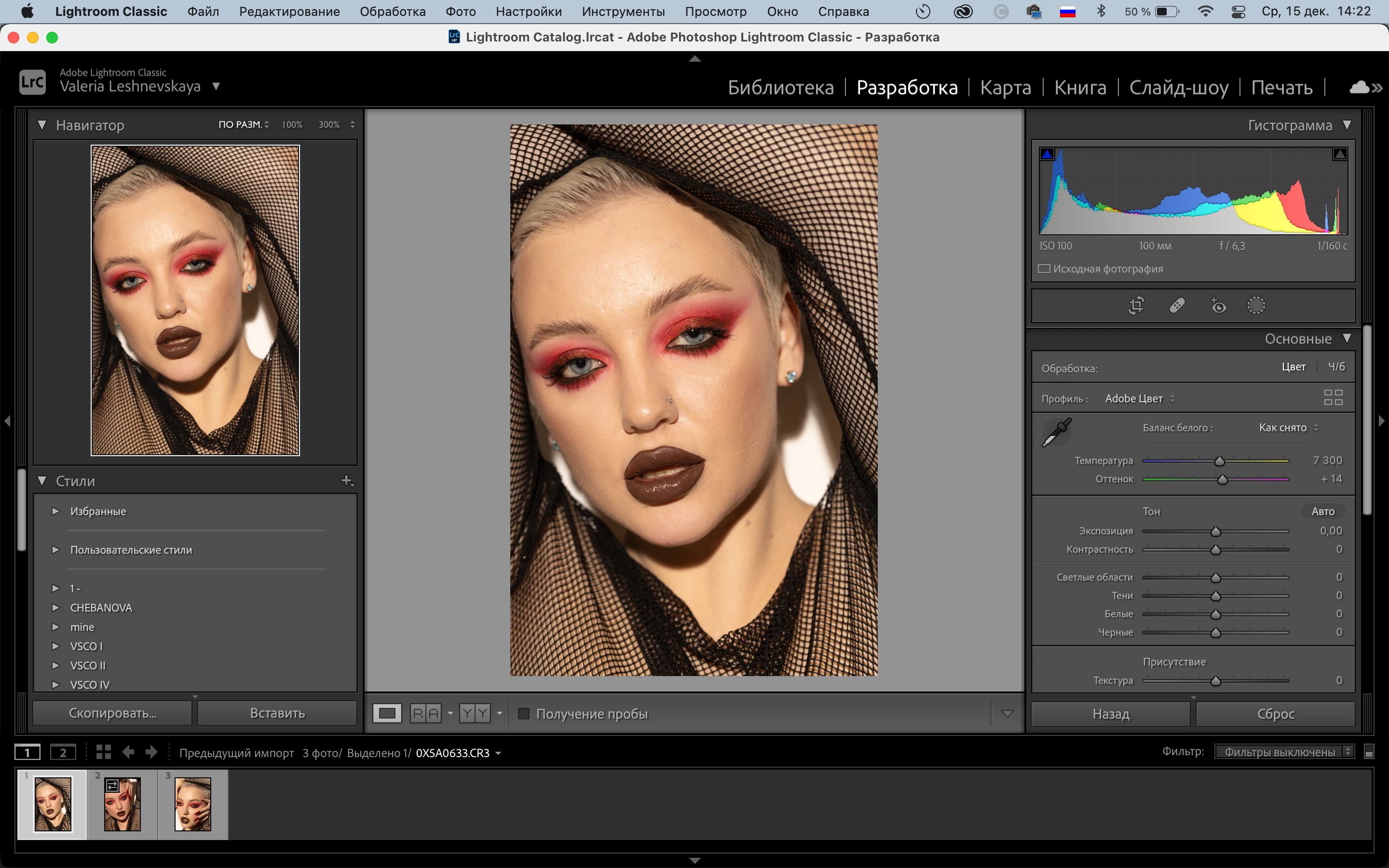The image size is (1389, 868).
Task: Open the profile browser grid icon
Action: pyautogui.click(x=1333, y=397)
